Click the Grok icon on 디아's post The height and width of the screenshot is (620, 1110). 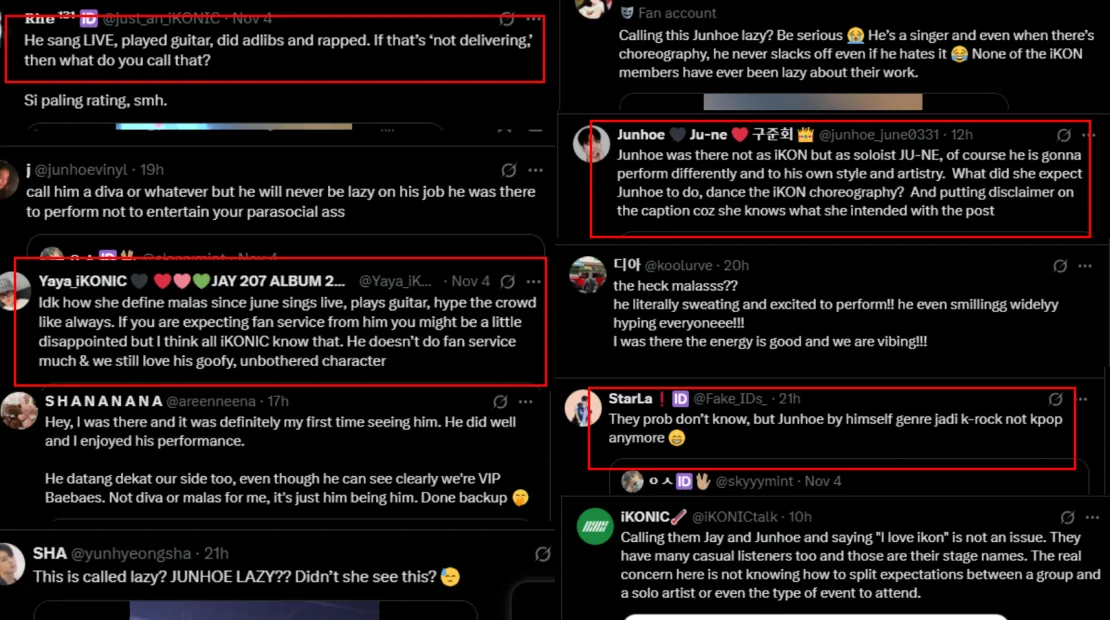point(1060,265)
